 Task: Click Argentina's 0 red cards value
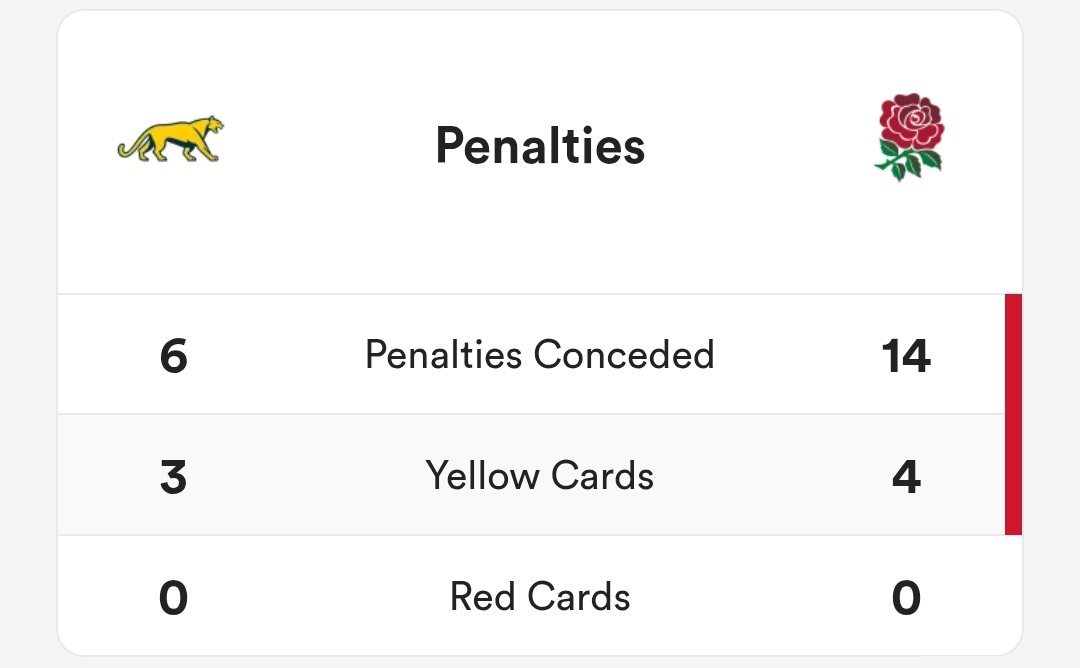(174, 597)
